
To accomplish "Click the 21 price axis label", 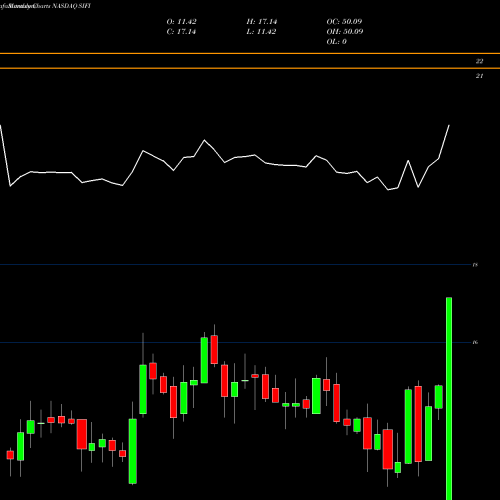I will [x=479, y=76].
